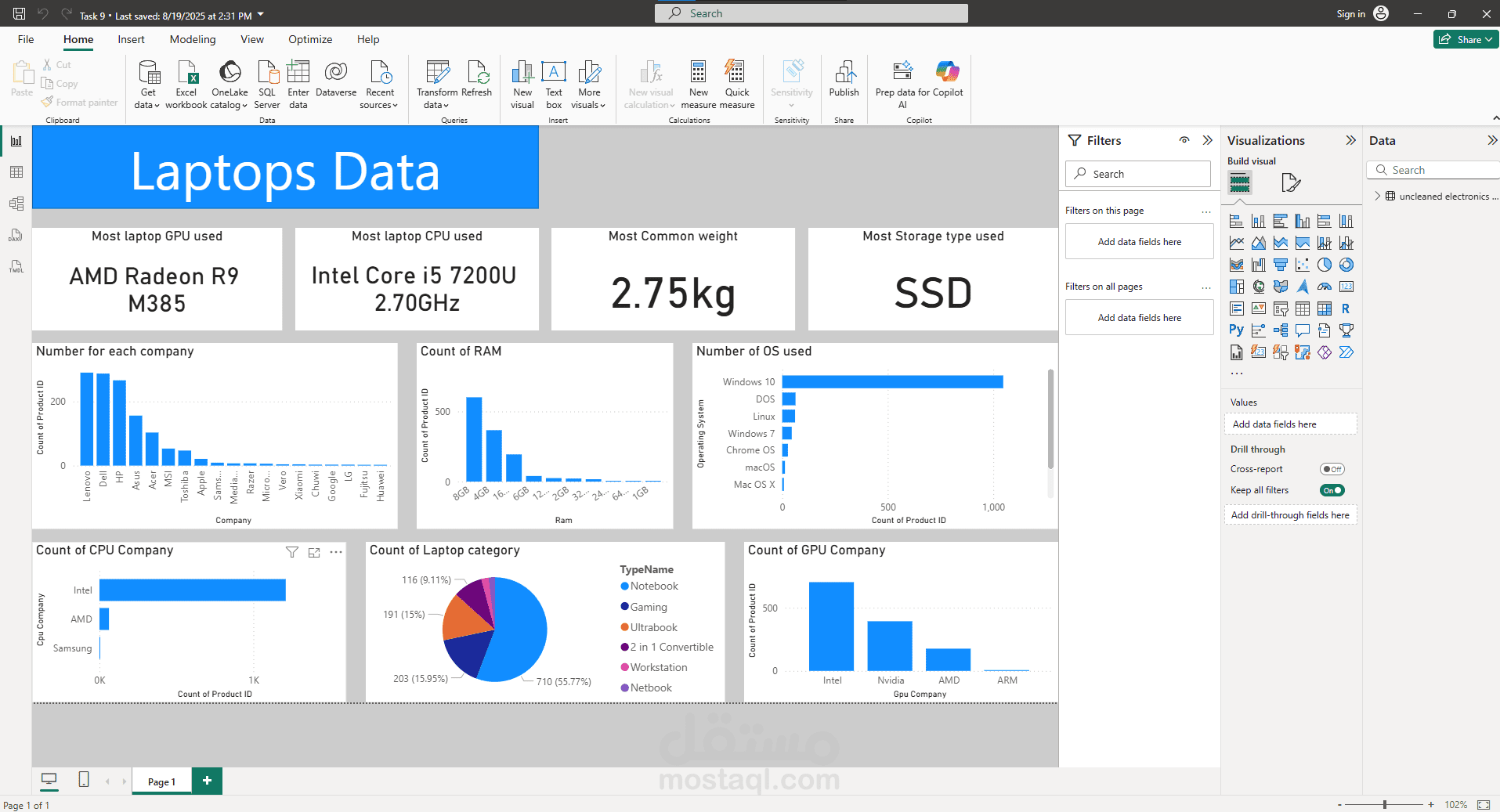Image resolution: width=1500 pixels, height=812 pixels.
Task: Toggle the Filters pane eye icon
Action: (x=1184, y=140)
